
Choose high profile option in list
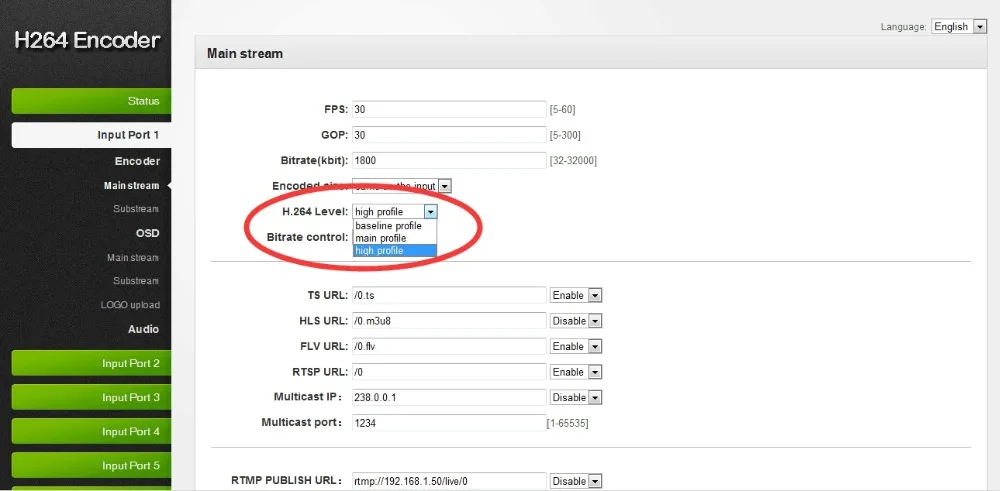click(x=395, y=251)
